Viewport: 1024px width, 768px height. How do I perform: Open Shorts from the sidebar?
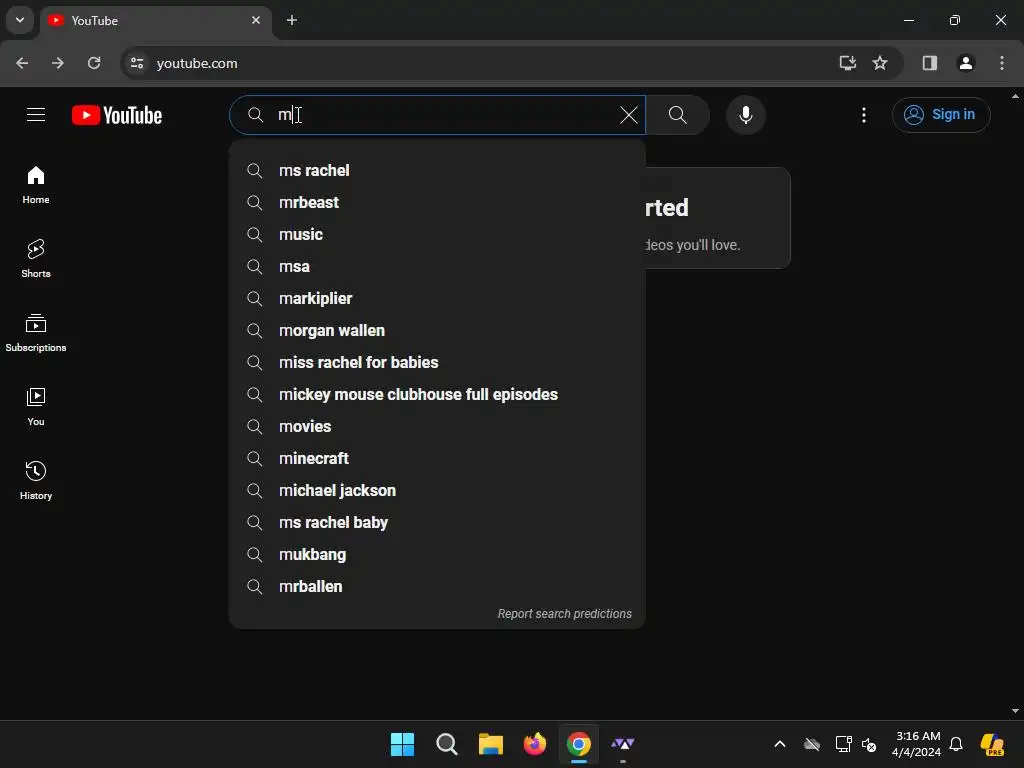[36, 259]
